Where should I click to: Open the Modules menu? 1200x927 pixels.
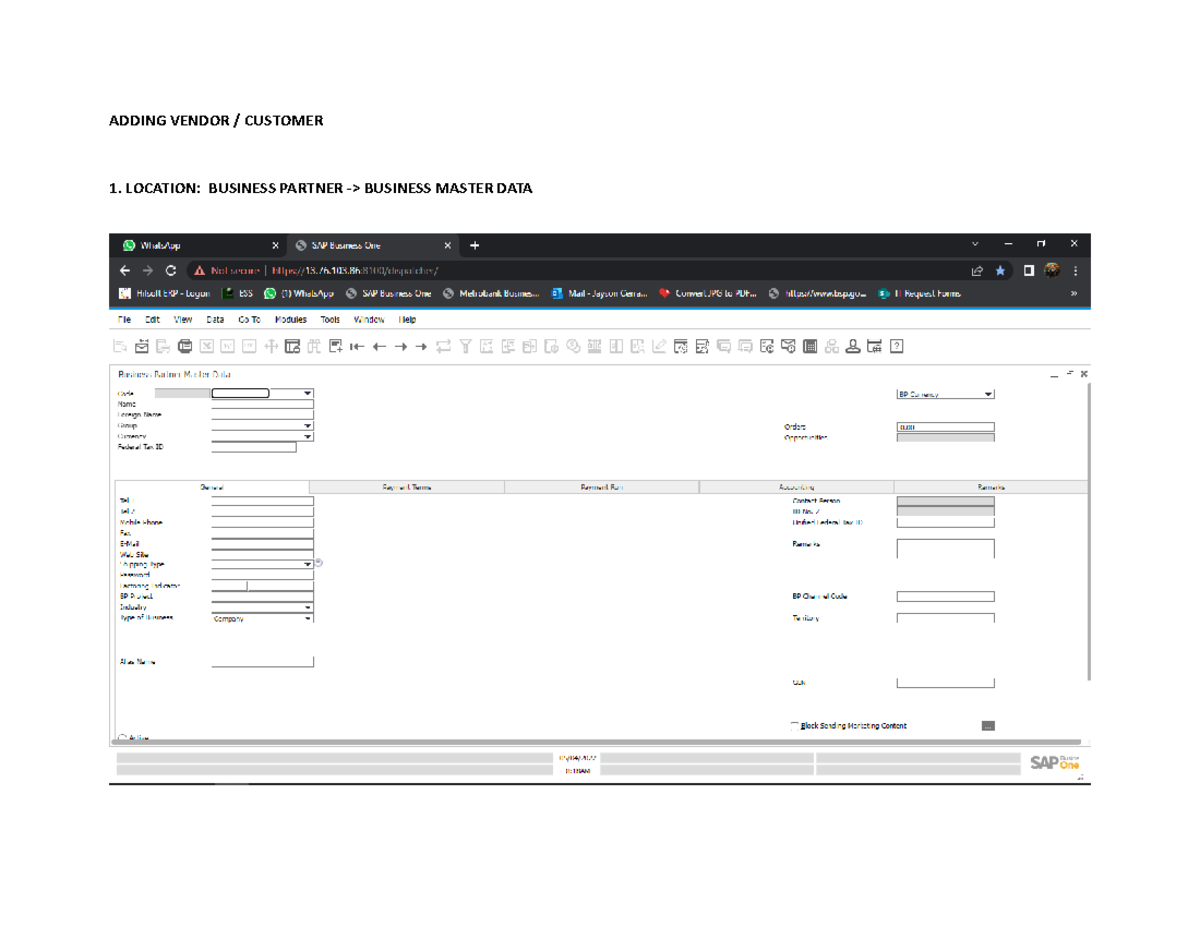pyautogui.click(x=289, y=319)
